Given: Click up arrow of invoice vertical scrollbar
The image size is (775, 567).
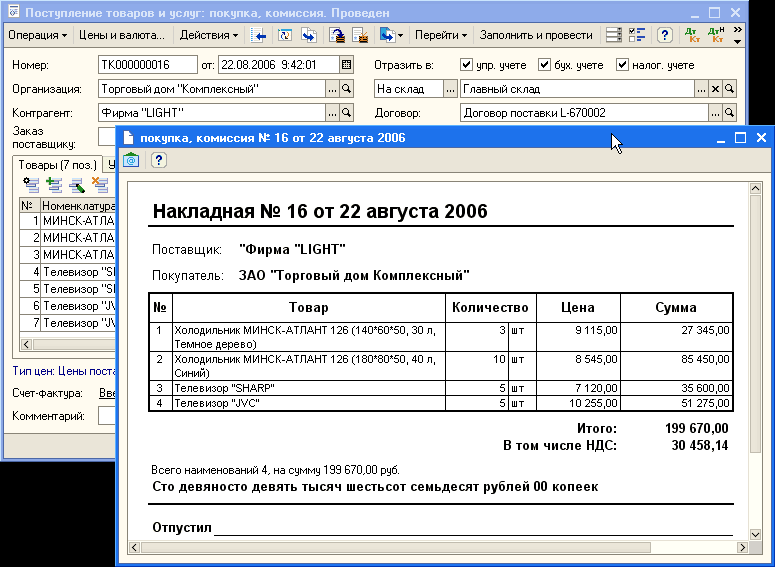Looking at the screenshot, I should pyautogui.click(x=755, y=188).
